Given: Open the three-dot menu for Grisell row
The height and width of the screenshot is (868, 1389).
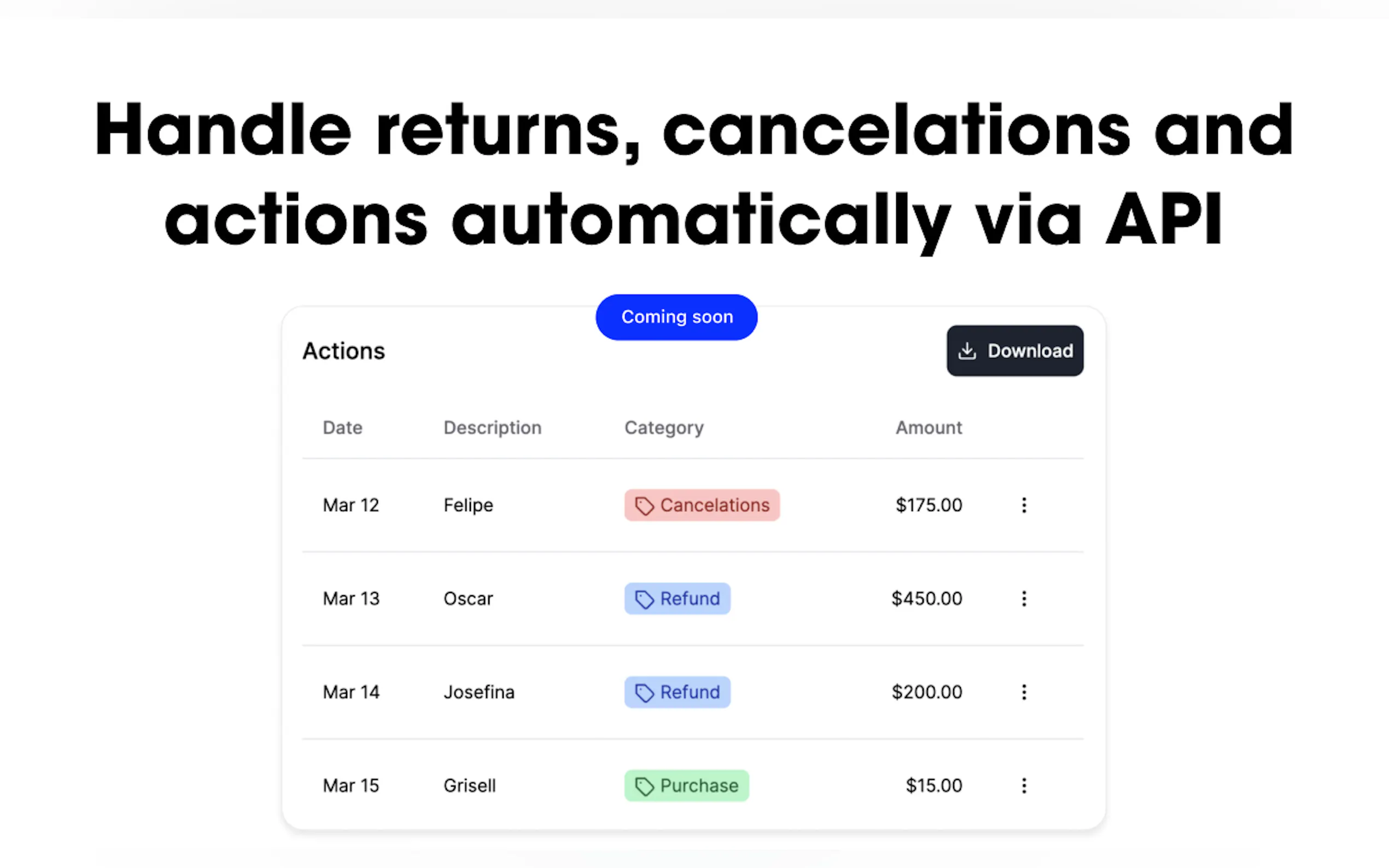Looking at the screenshot, I should (x=1024, y=786).
